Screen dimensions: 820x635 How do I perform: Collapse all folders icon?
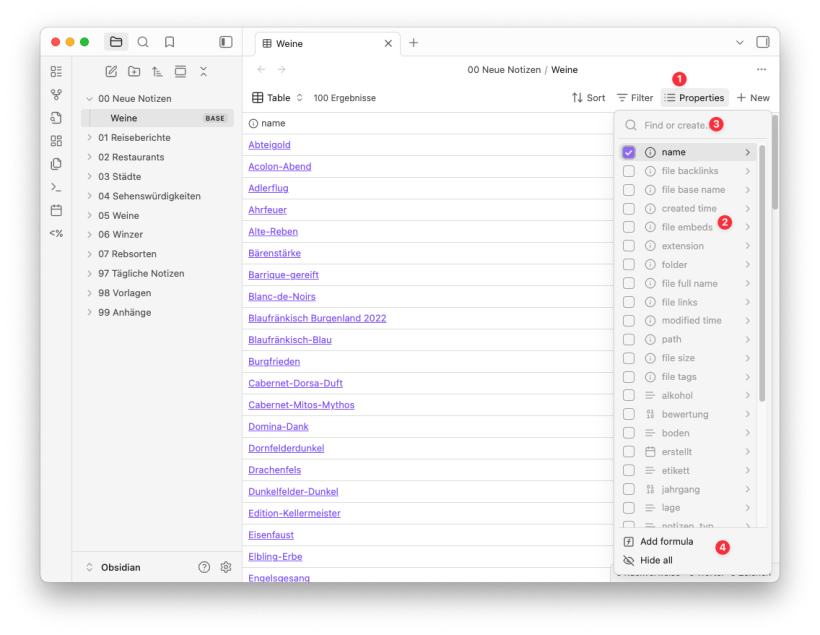pyautogui.click(x=203, y=72)
